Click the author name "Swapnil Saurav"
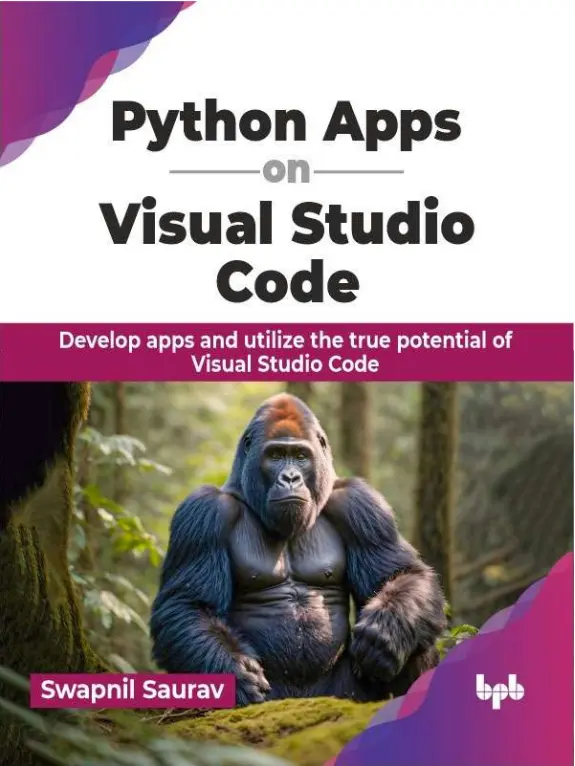The height and width of the screenshot is (766, 575). click(132, 690)
